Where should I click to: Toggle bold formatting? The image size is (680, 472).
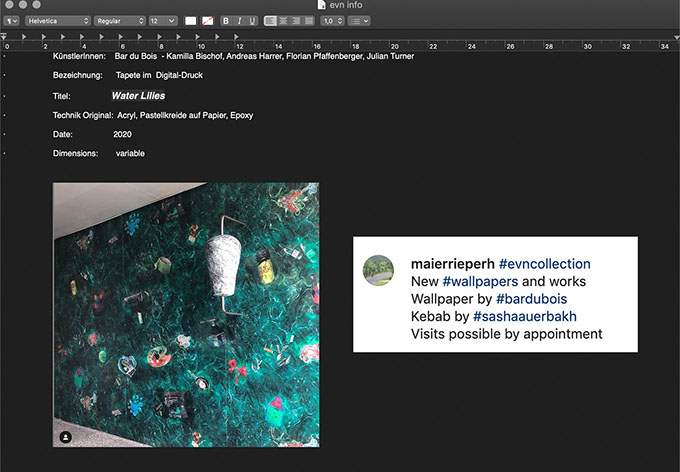[226, 21]
